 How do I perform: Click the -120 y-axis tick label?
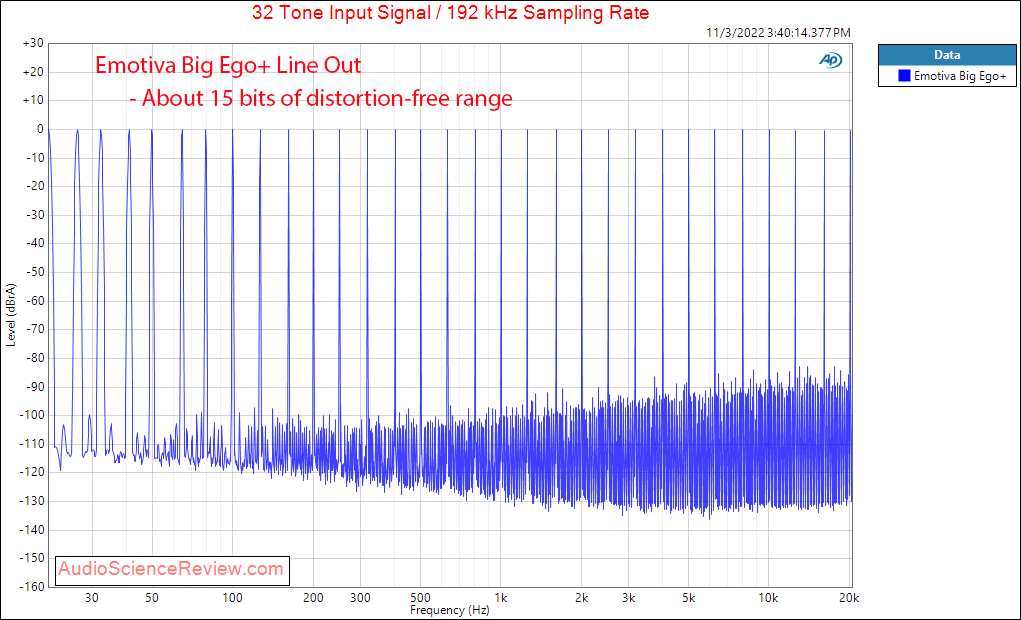click(31, 472)
